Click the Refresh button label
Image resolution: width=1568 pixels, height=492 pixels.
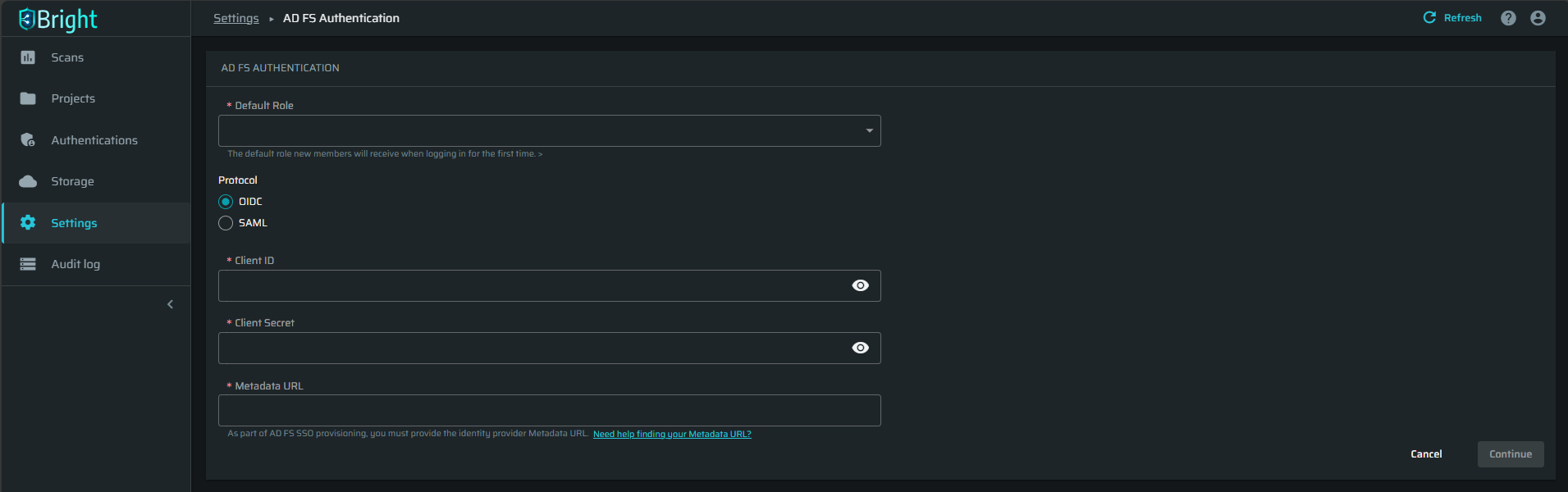[1462, 18]
